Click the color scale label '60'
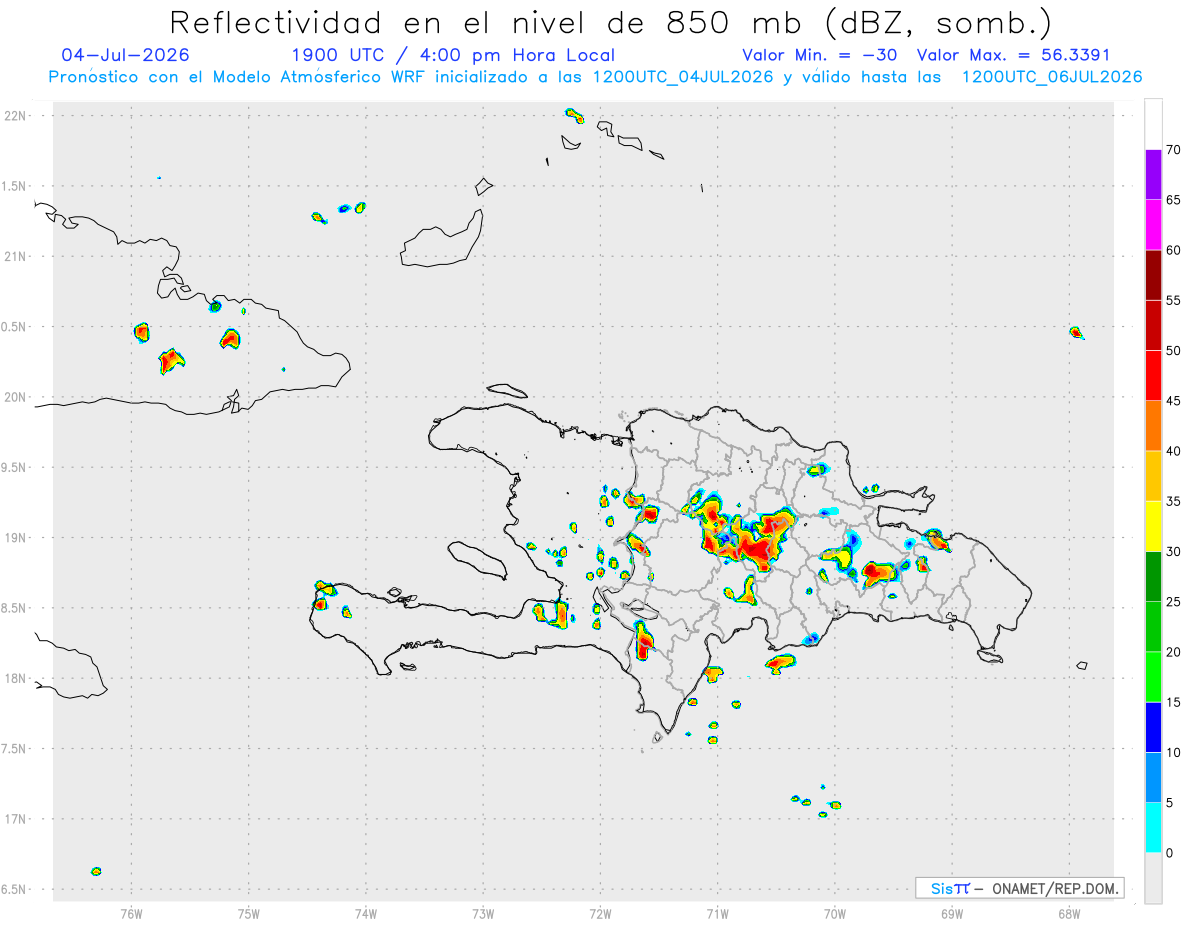Screen dimensions: 1200x927 [x=1174, y=250]
